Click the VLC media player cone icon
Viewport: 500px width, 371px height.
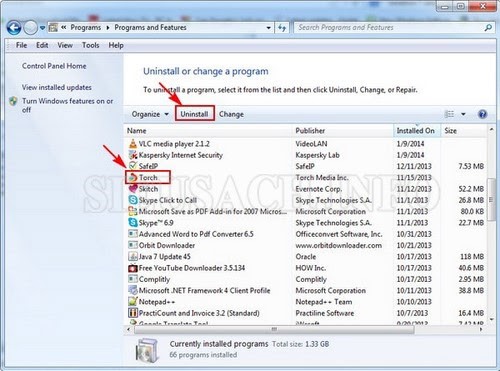[x=133, y=143]
